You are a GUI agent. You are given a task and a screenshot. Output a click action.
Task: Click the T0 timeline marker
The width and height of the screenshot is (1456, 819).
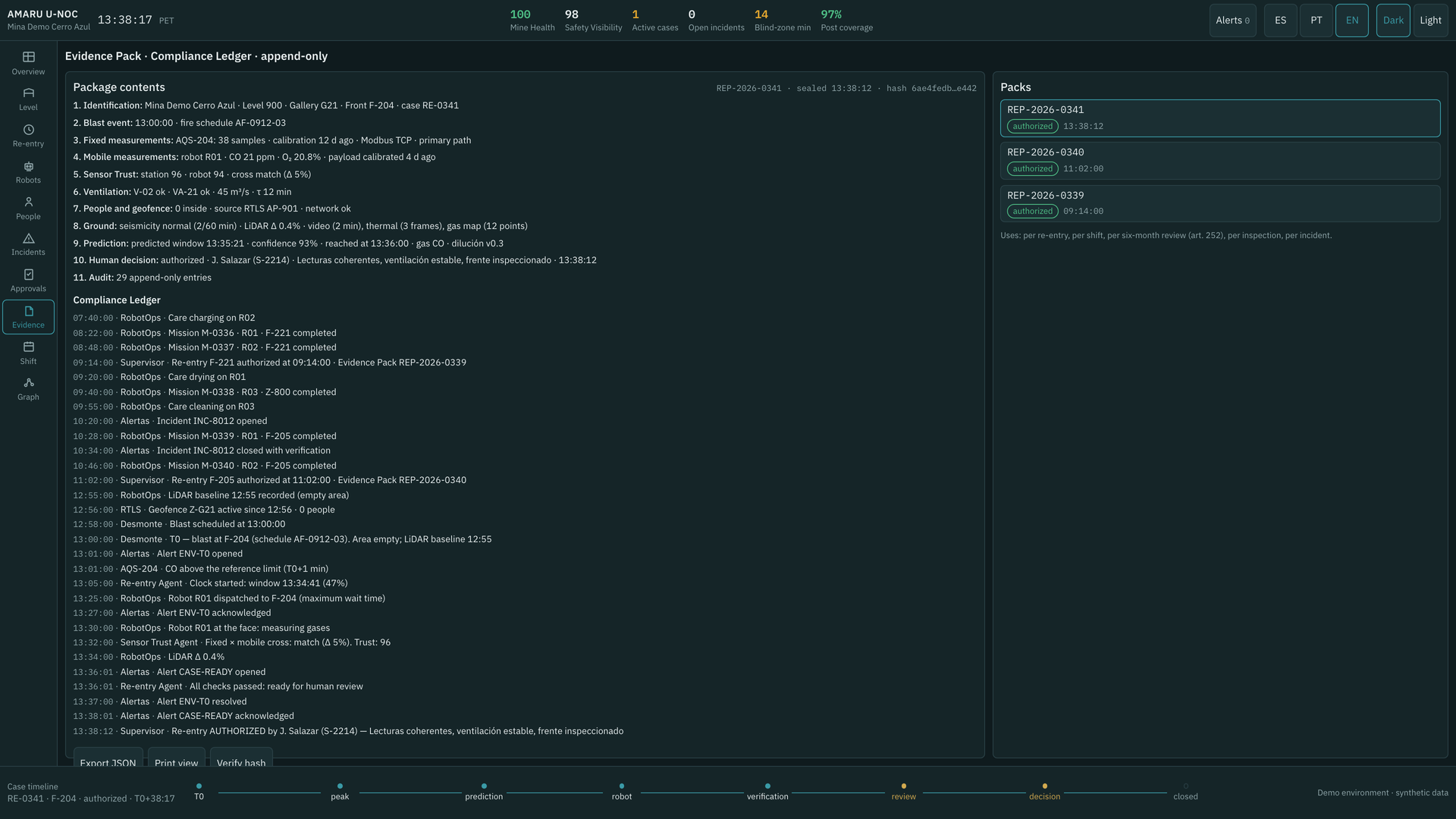(199, 792)
